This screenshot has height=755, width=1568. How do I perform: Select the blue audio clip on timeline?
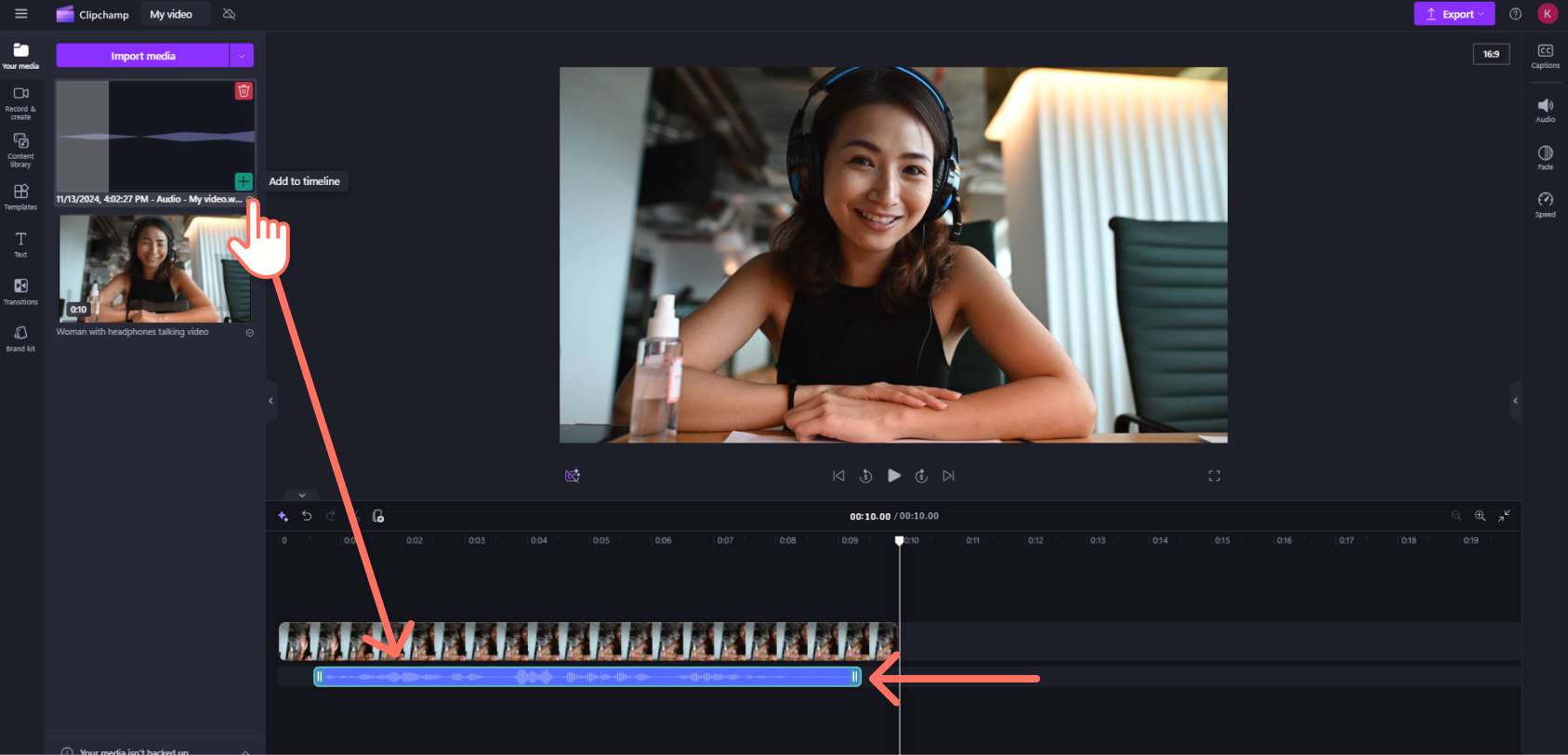click(x=587, y=677)
